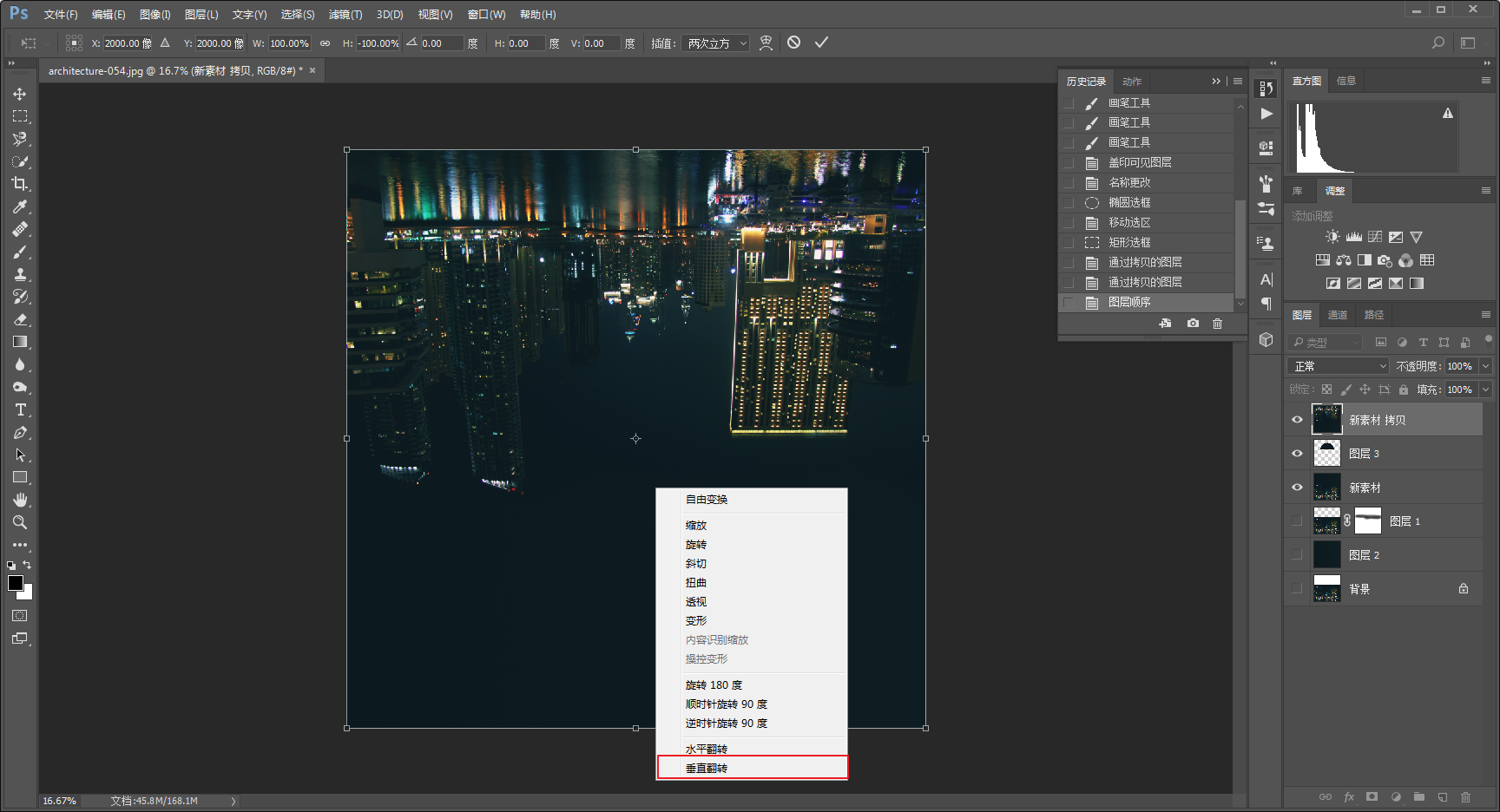This screenshot has width=1500, height=812.
Task: Open the search icon in options bar
Action: (1438, 43)
